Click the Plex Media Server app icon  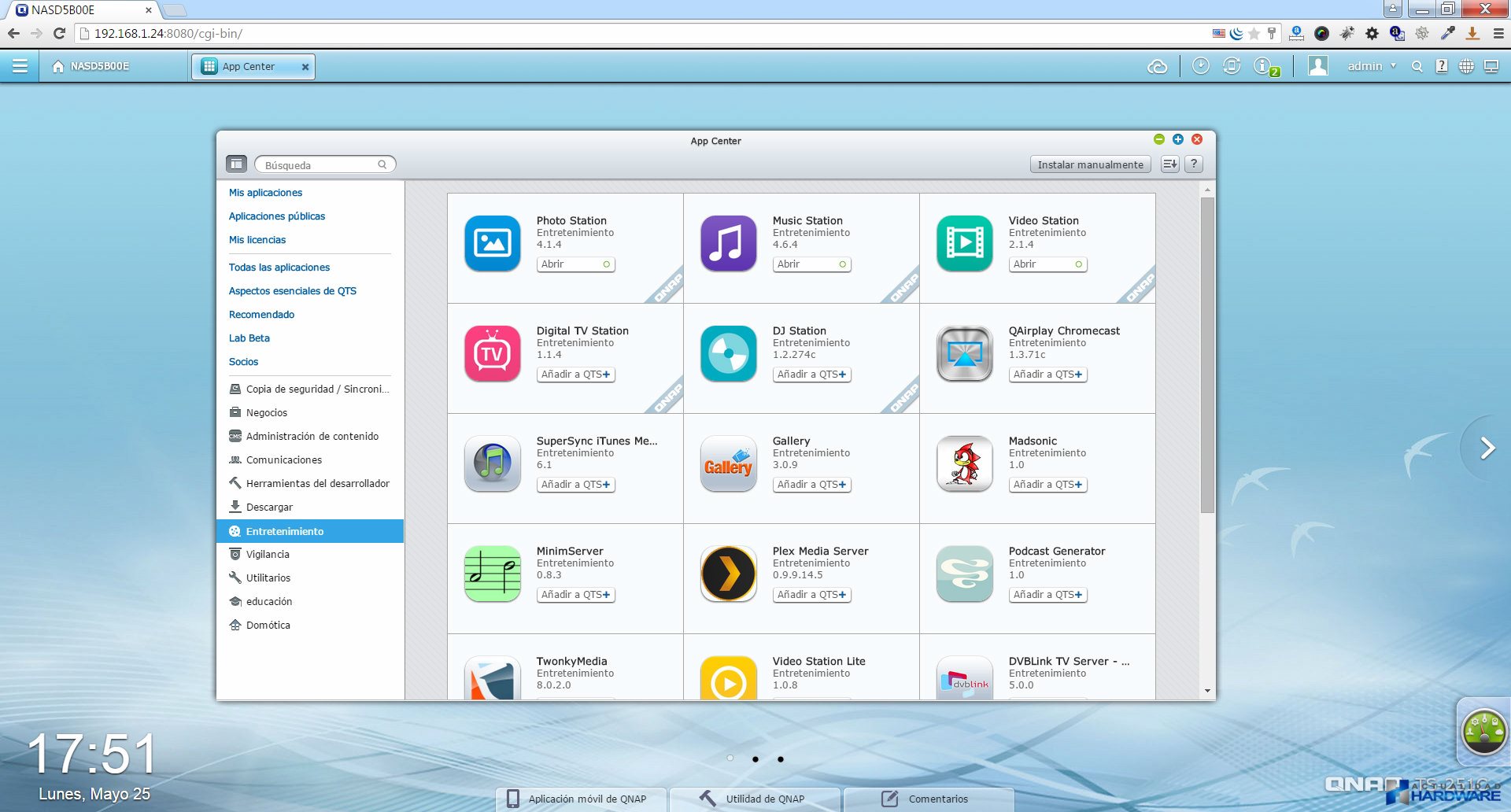tap(728, 574)
